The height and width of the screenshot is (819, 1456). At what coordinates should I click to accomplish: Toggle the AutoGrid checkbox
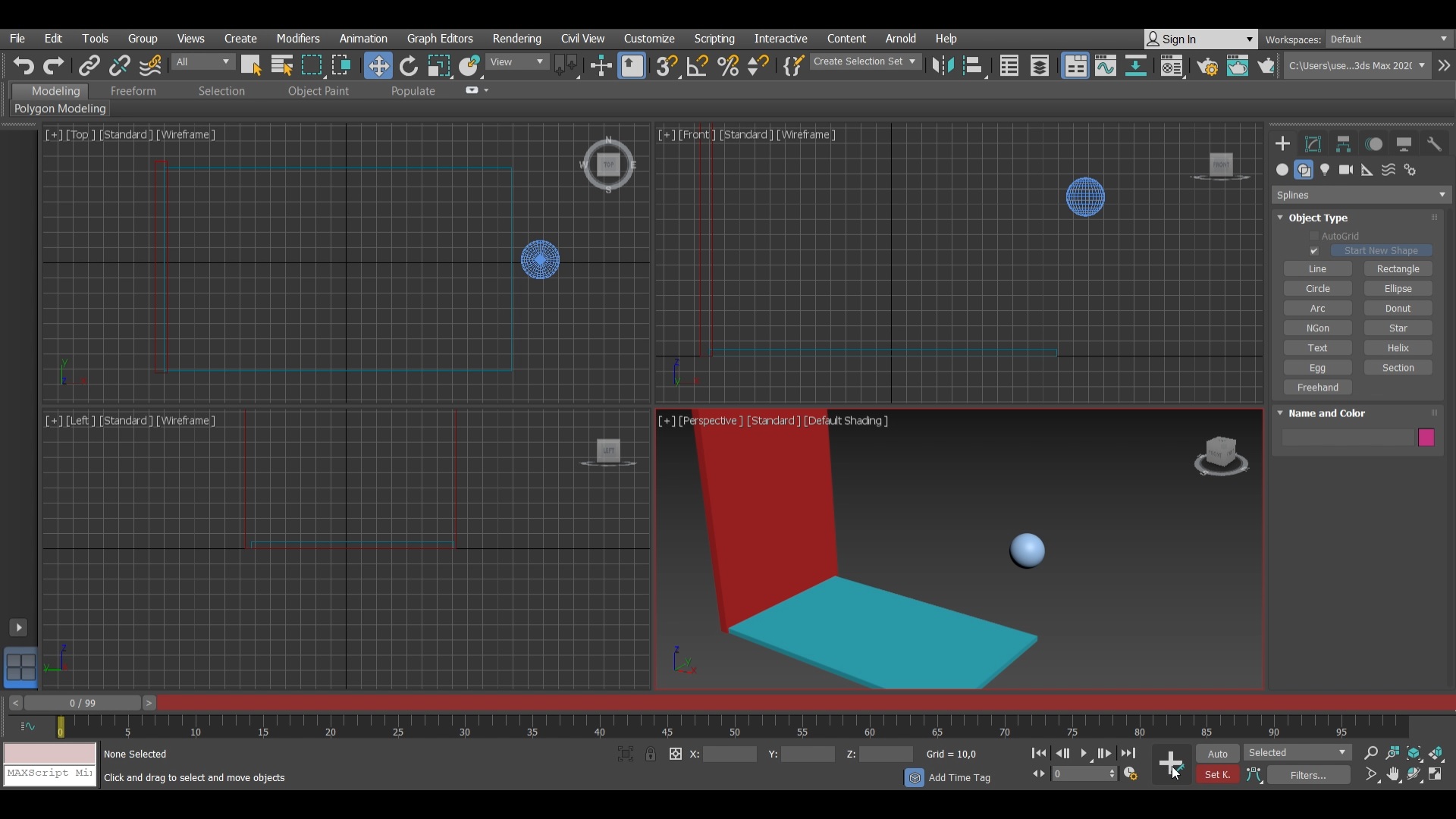pos(1314,236)
